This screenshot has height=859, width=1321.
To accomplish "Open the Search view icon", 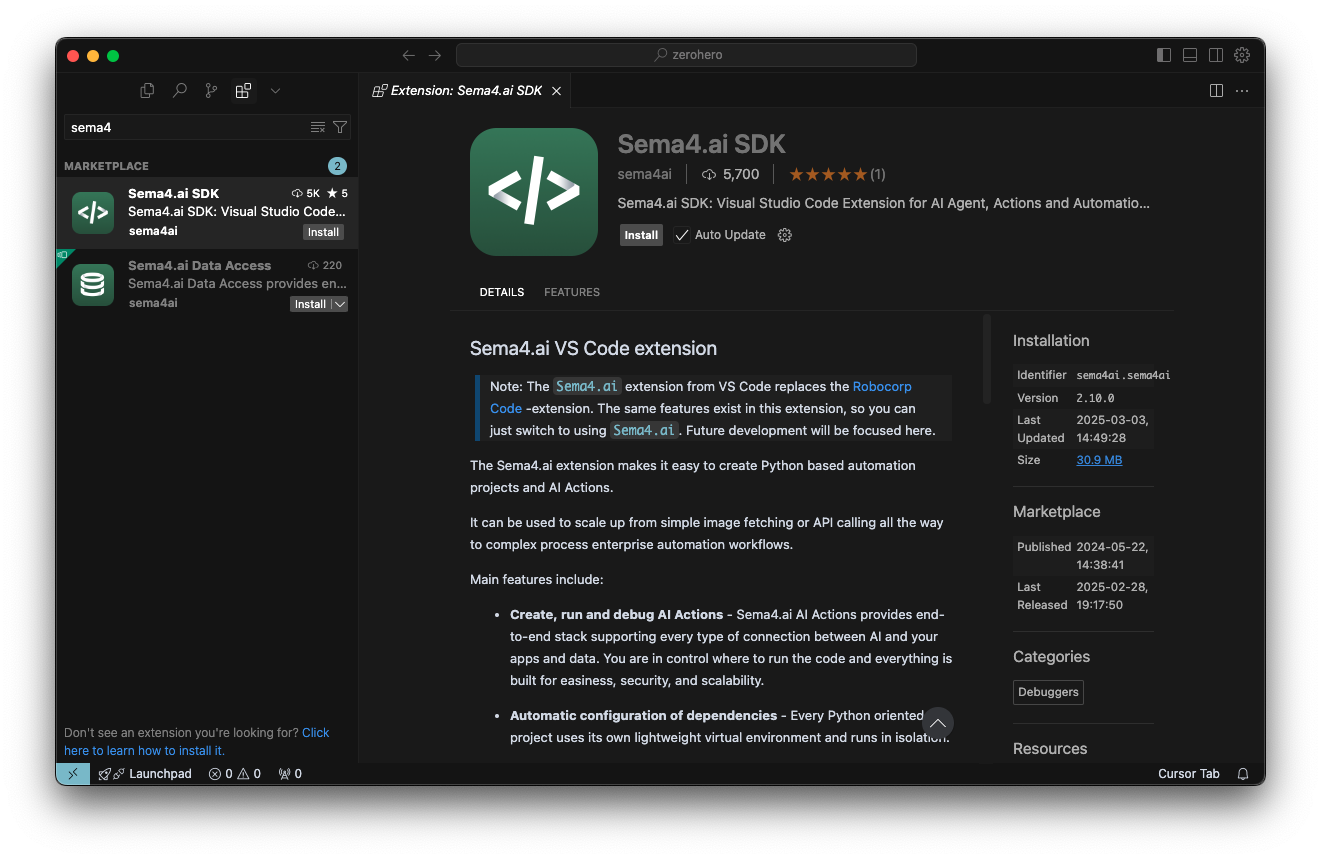I will click(x=179, y=90).
